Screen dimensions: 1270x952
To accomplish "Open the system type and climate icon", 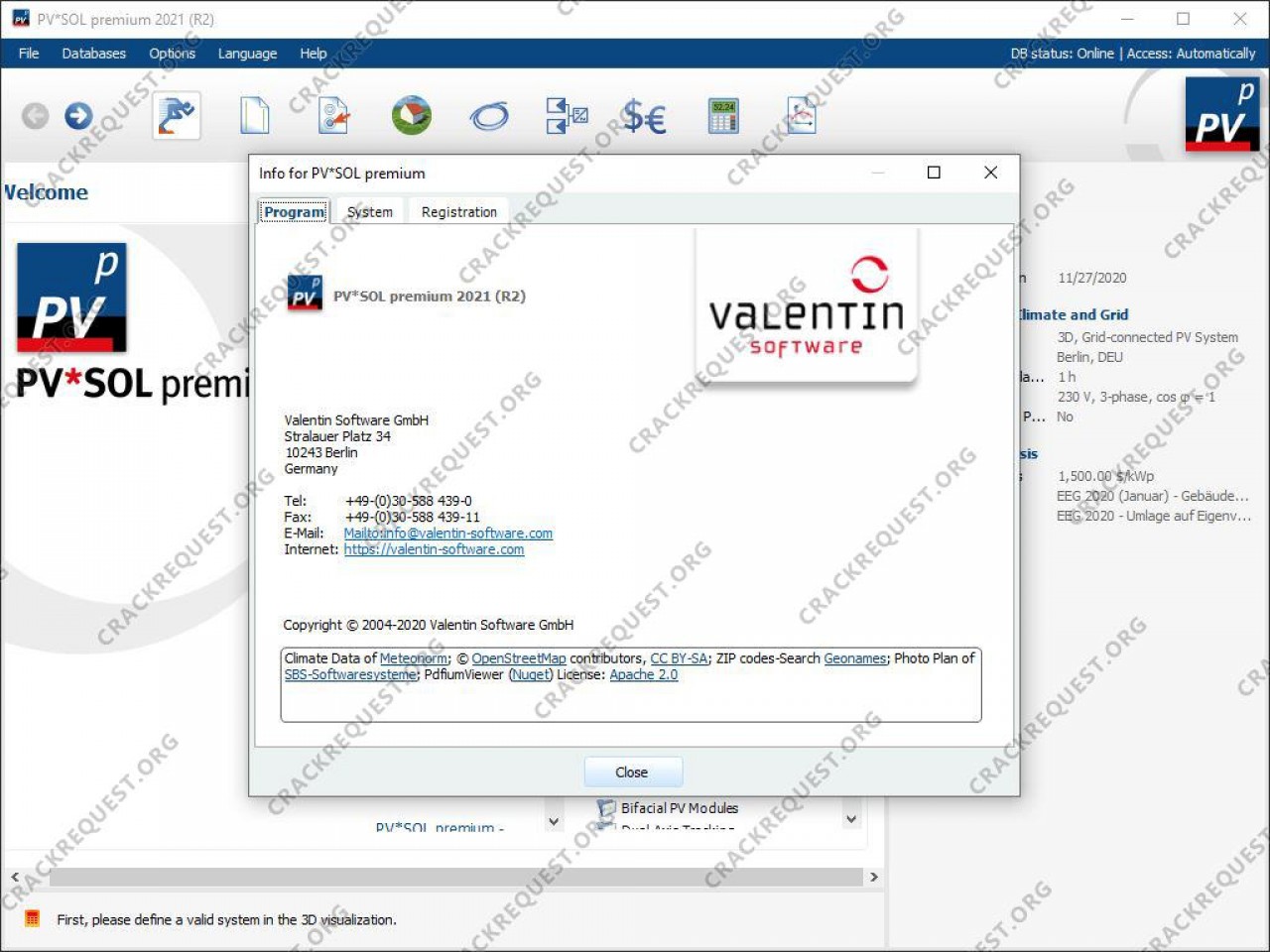I will [333, 116].
